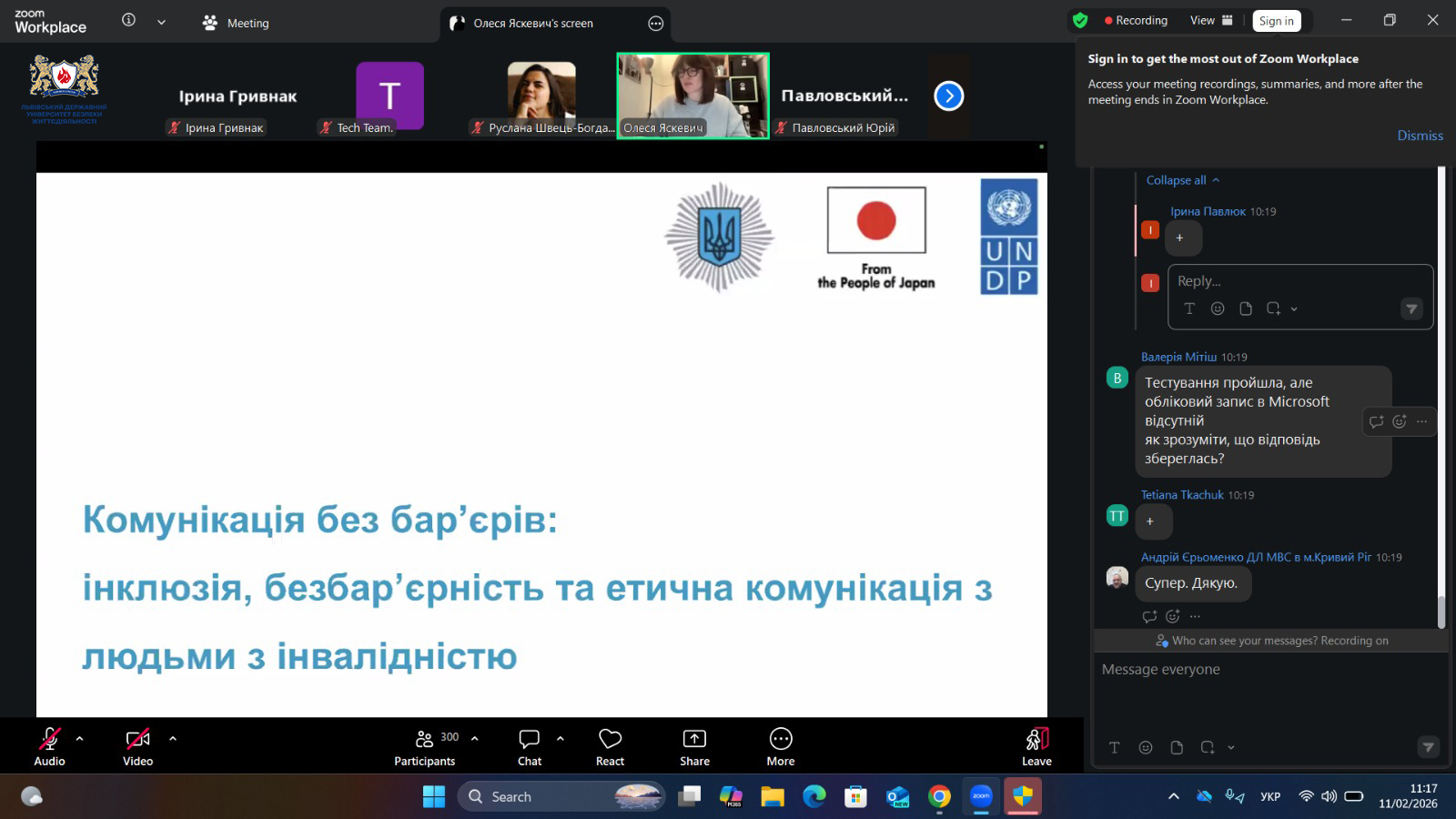1456x819 pixels.
Task: Open screen share options ellipsis
Action: (x=655, y=24)
